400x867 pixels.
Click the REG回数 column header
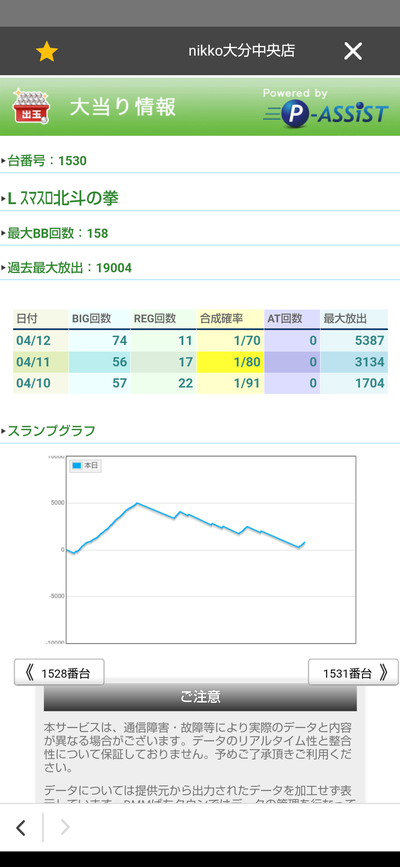click(163, 319)
